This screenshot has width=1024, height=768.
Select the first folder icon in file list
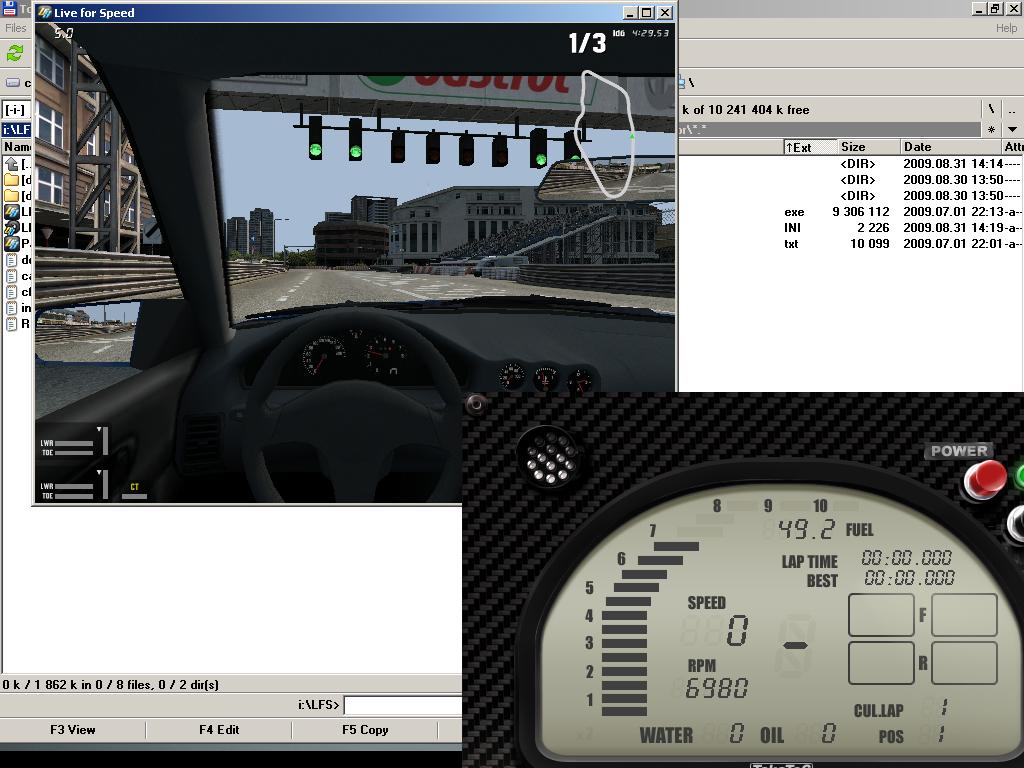tap(12, 180)
